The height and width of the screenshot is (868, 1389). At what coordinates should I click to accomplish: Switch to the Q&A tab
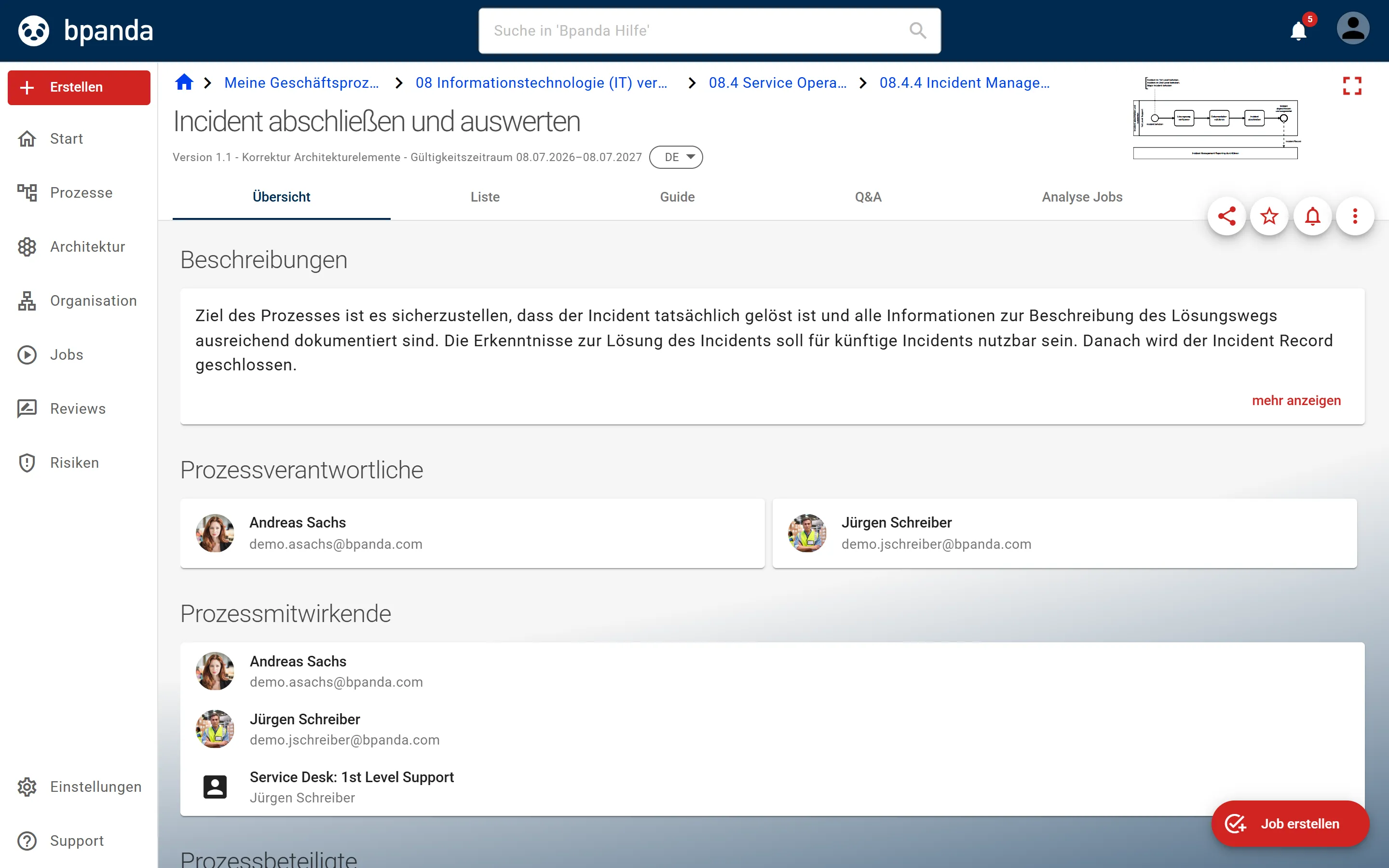(x=868, y=198)
